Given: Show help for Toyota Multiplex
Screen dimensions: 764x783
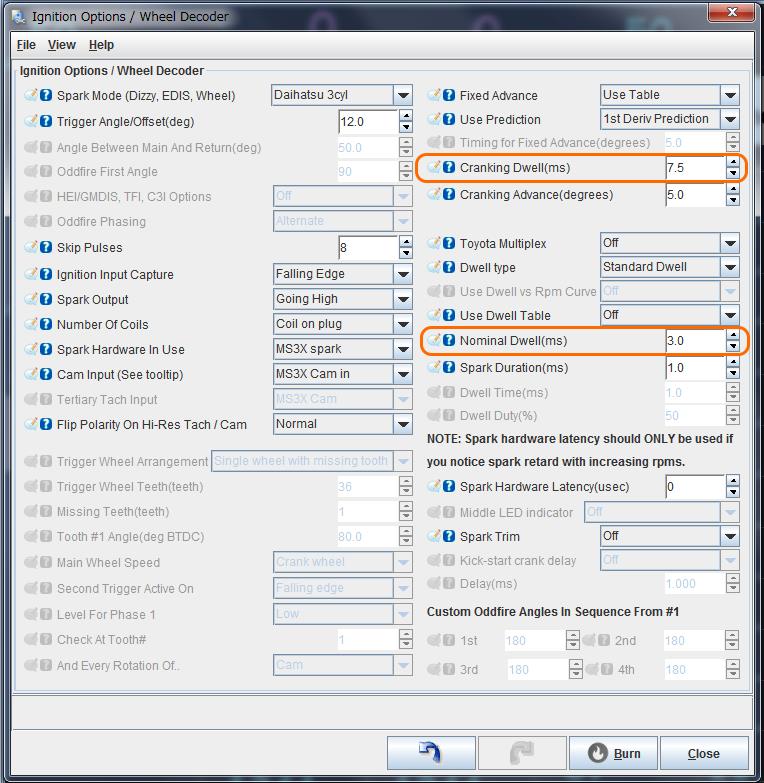Looking at the screenshot, I should [x=449, y=243].
